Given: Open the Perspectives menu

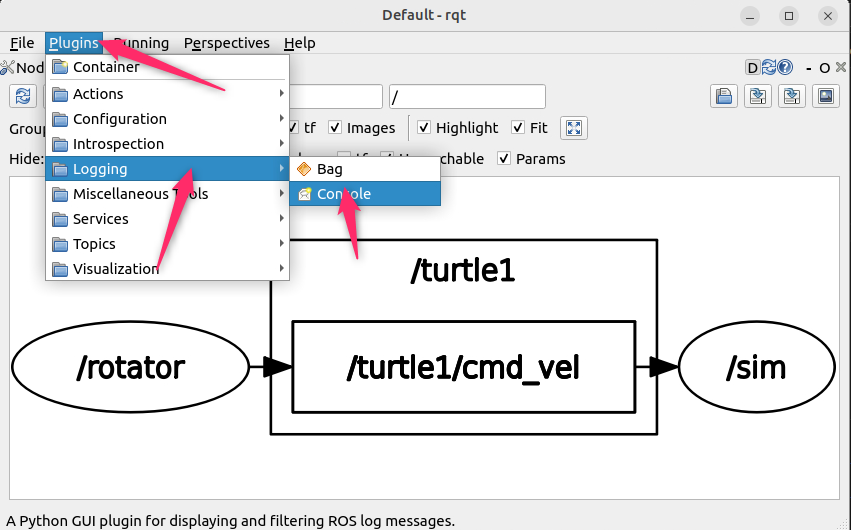Looking at the screenshot, I should coord(227,43).
